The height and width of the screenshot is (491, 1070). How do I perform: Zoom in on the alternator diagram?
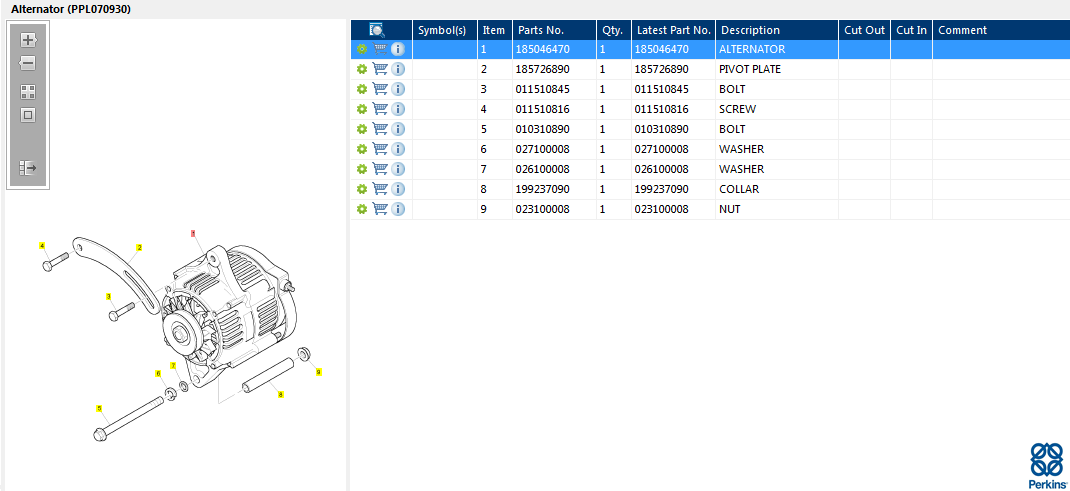click(28, 40)
